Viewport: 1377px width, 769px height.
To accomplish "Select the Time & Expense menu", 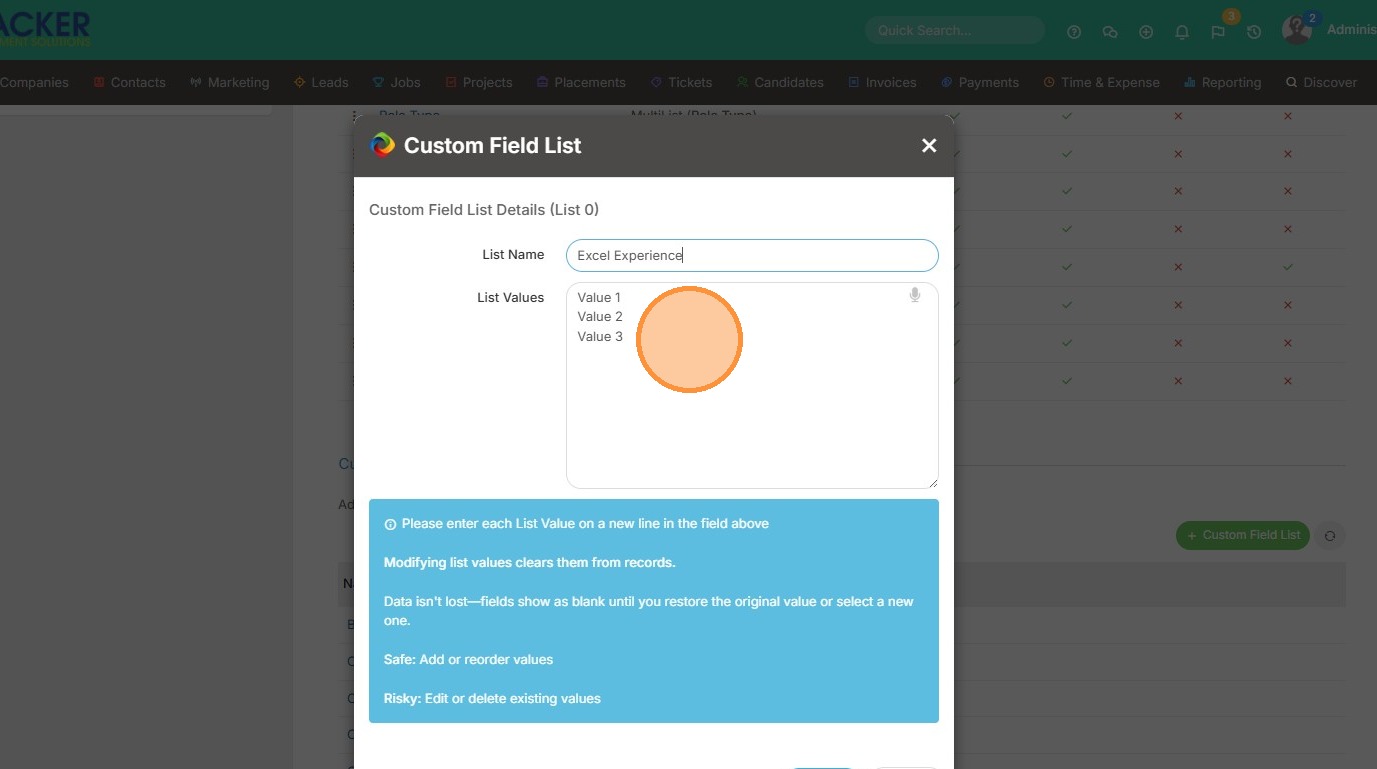I will coord(1101,82).
